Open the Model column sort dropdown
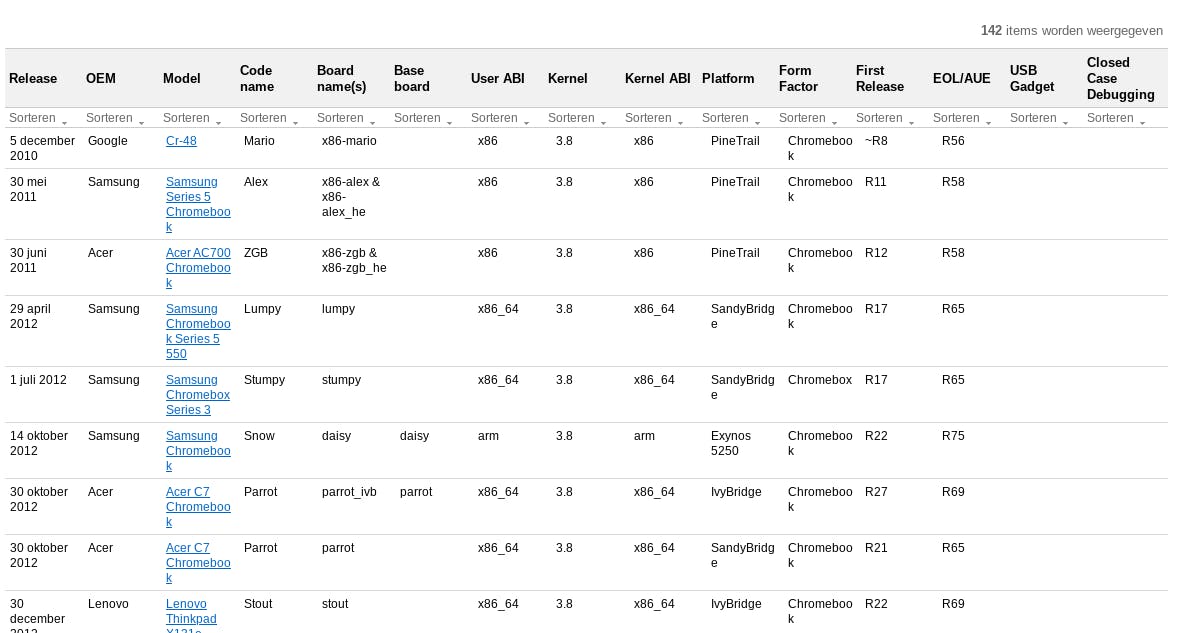 [192, 118]
